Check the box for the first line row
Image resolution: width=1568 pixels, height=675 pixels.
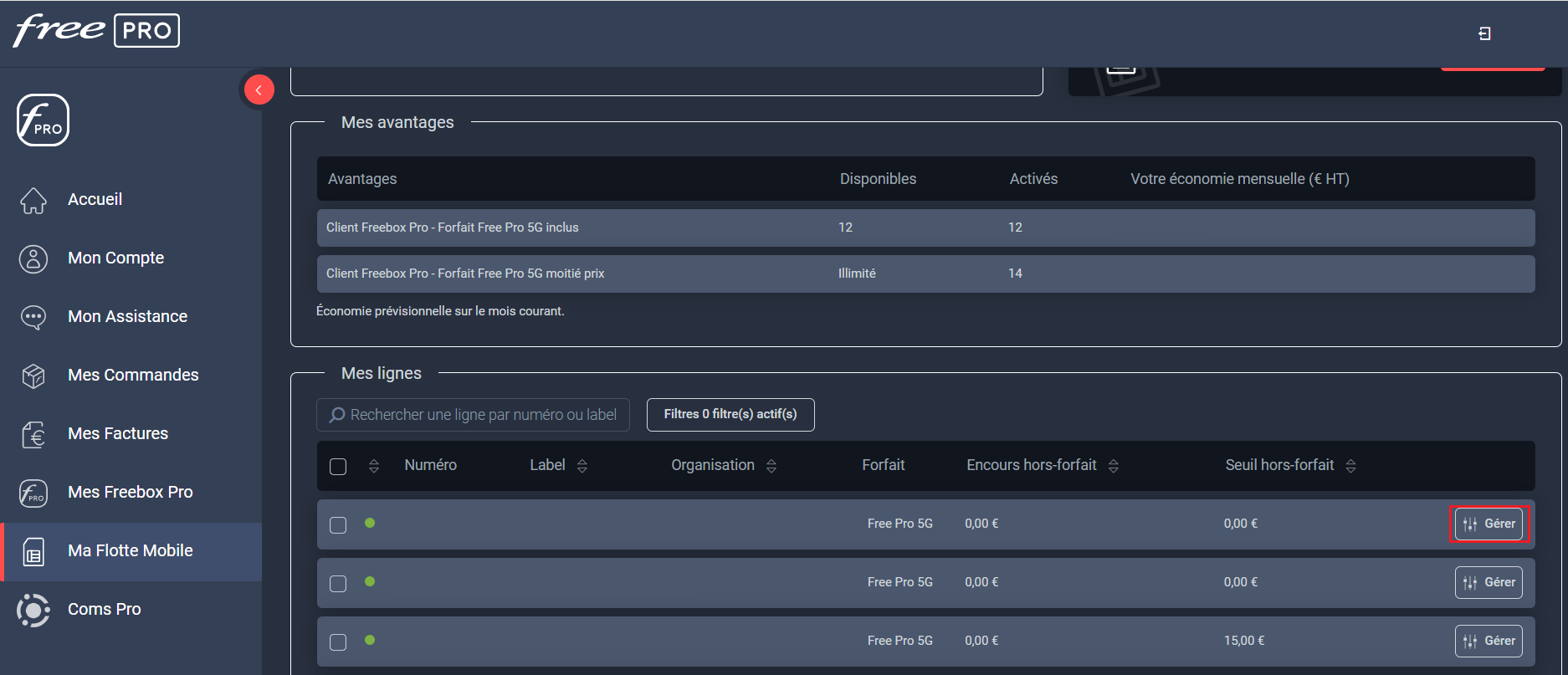338,525
